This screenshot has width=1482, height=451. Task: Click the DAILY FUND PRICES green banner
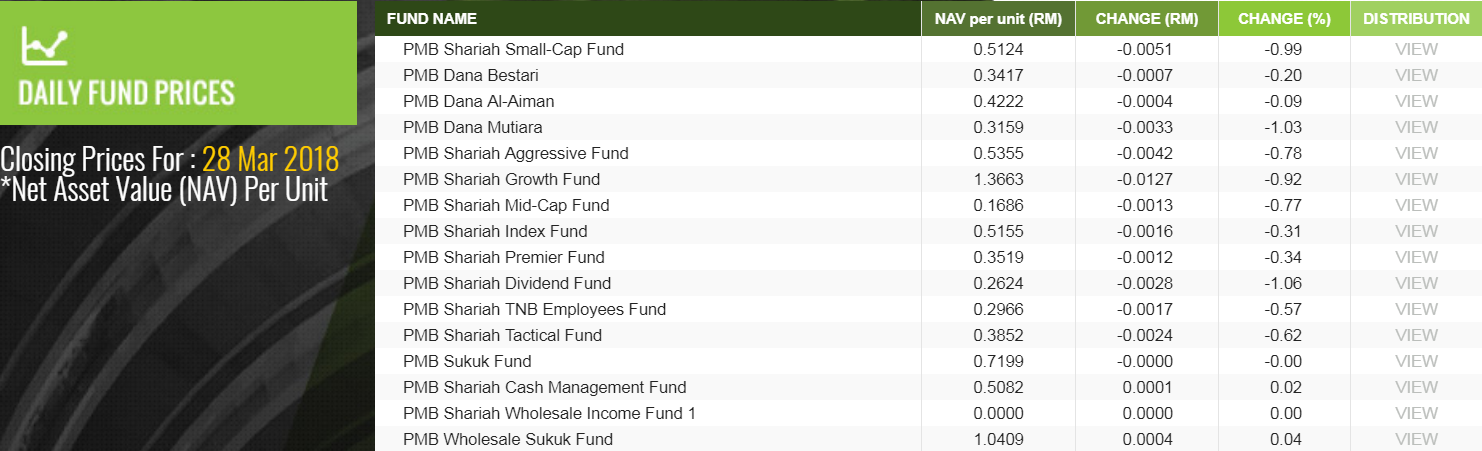pos(178,63)
